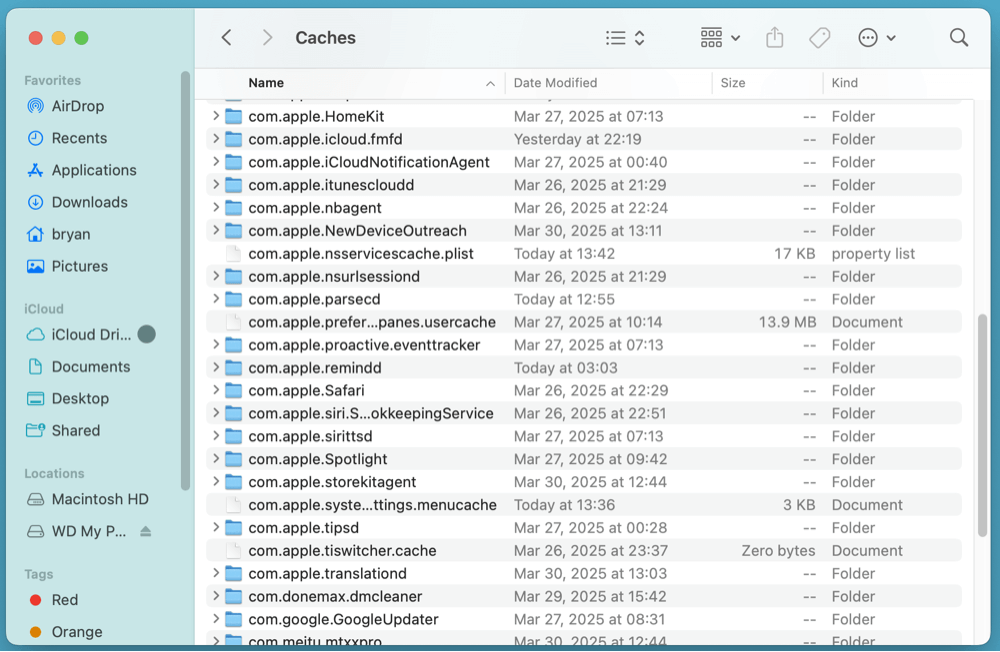Screen dimensions: 1000x652
Task: Activate the Finder search icon
Action: [958, 37]
